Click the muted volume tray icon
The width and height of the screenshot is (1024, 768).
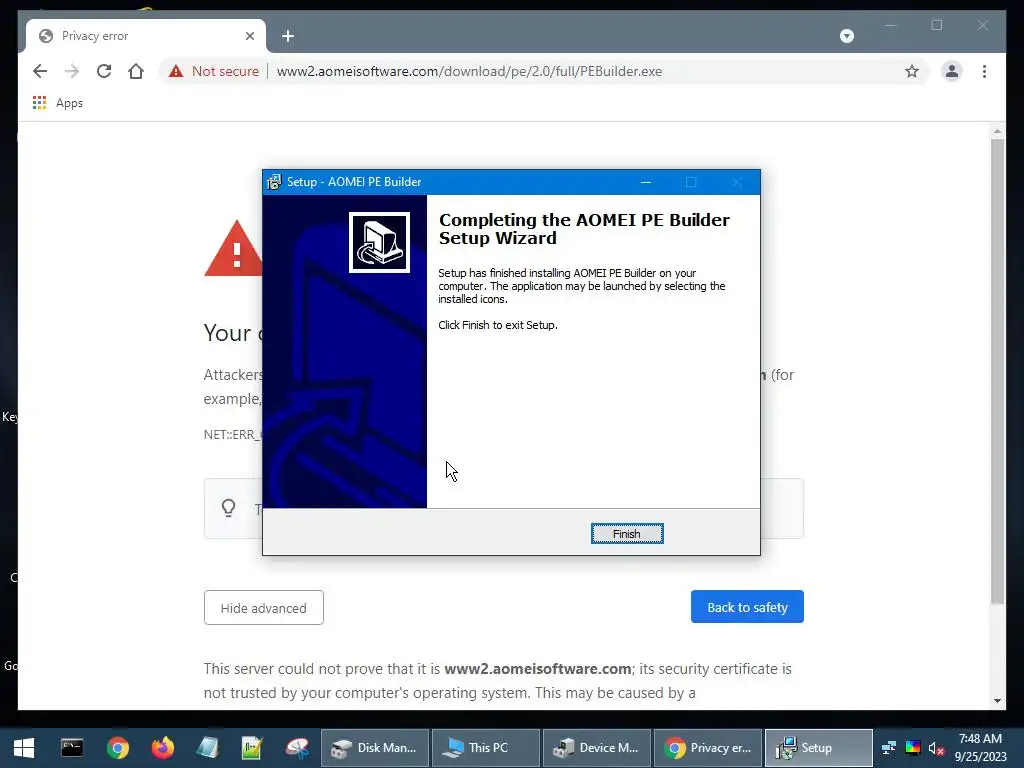click(936, 748)
